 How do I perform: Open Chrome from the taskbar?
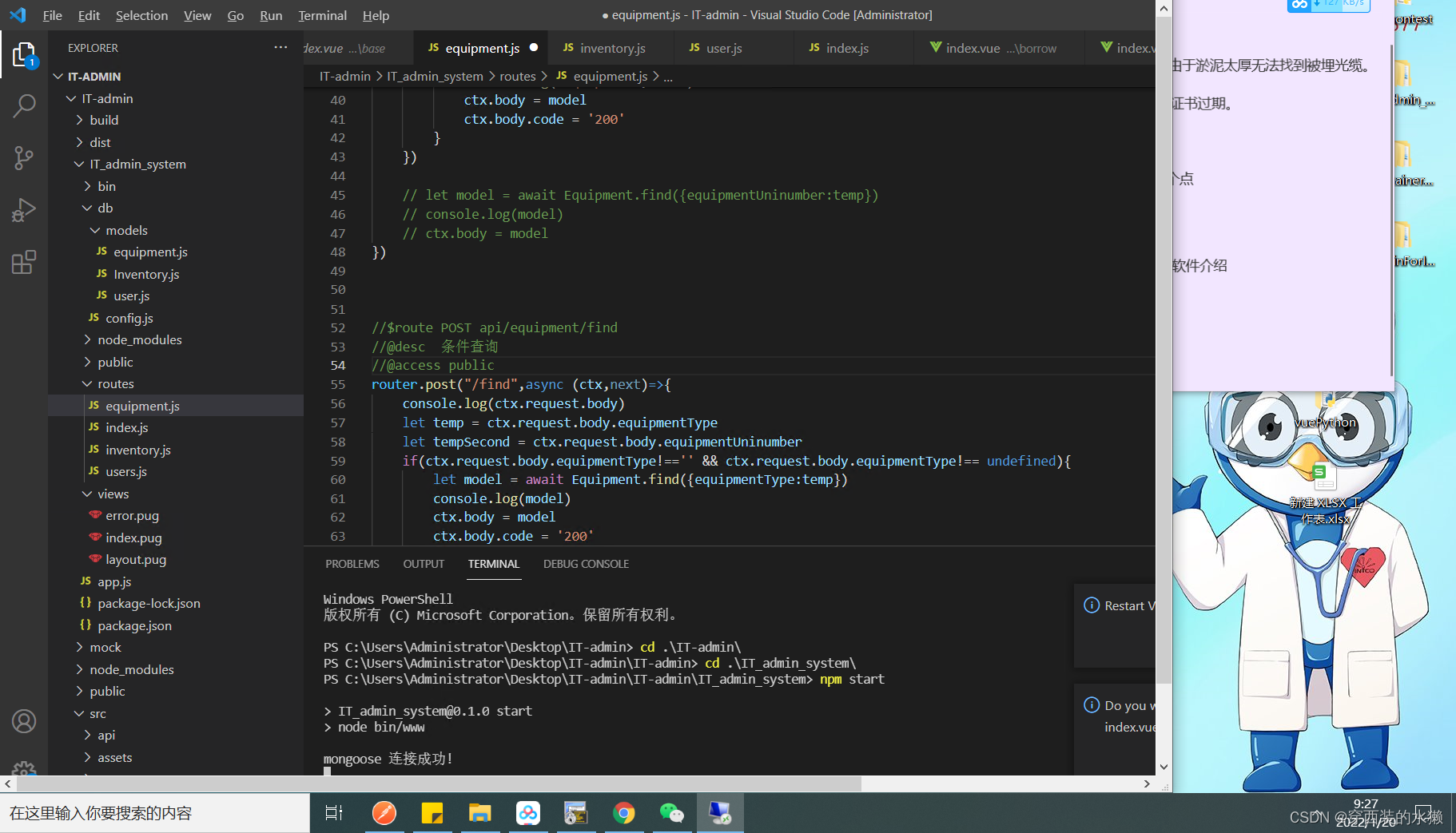click(x=623, y=812)
